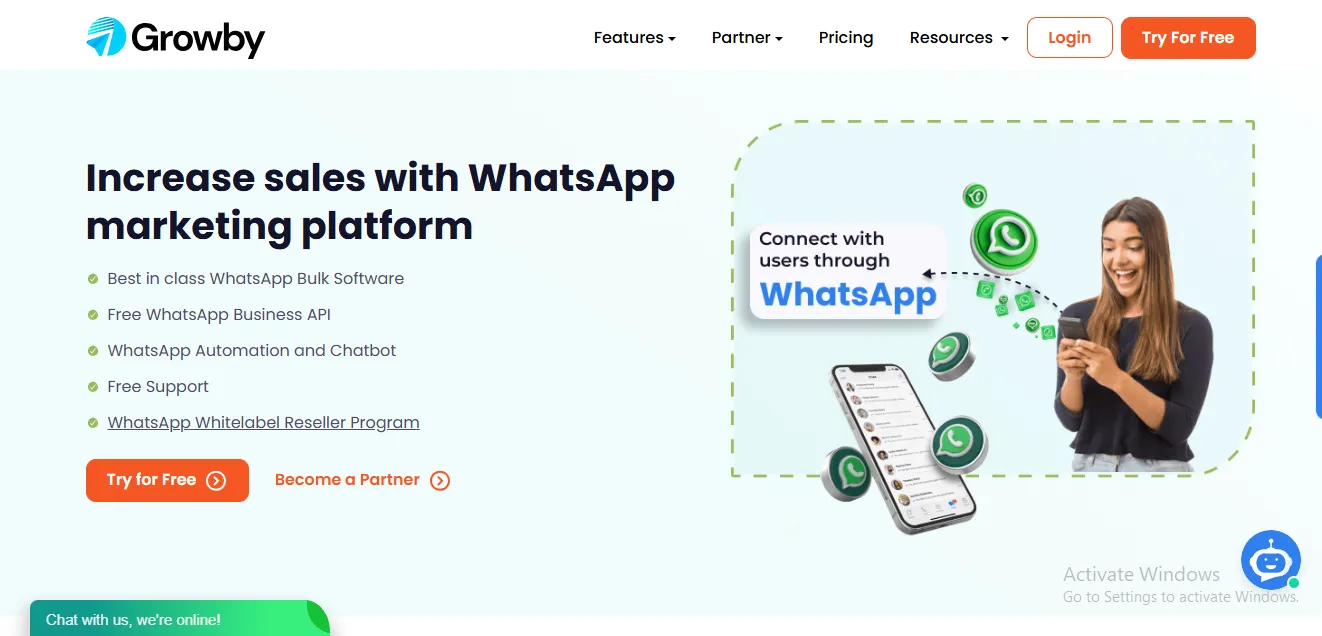Click the Growby paper plane logo icon

click(x=106, y=37)
